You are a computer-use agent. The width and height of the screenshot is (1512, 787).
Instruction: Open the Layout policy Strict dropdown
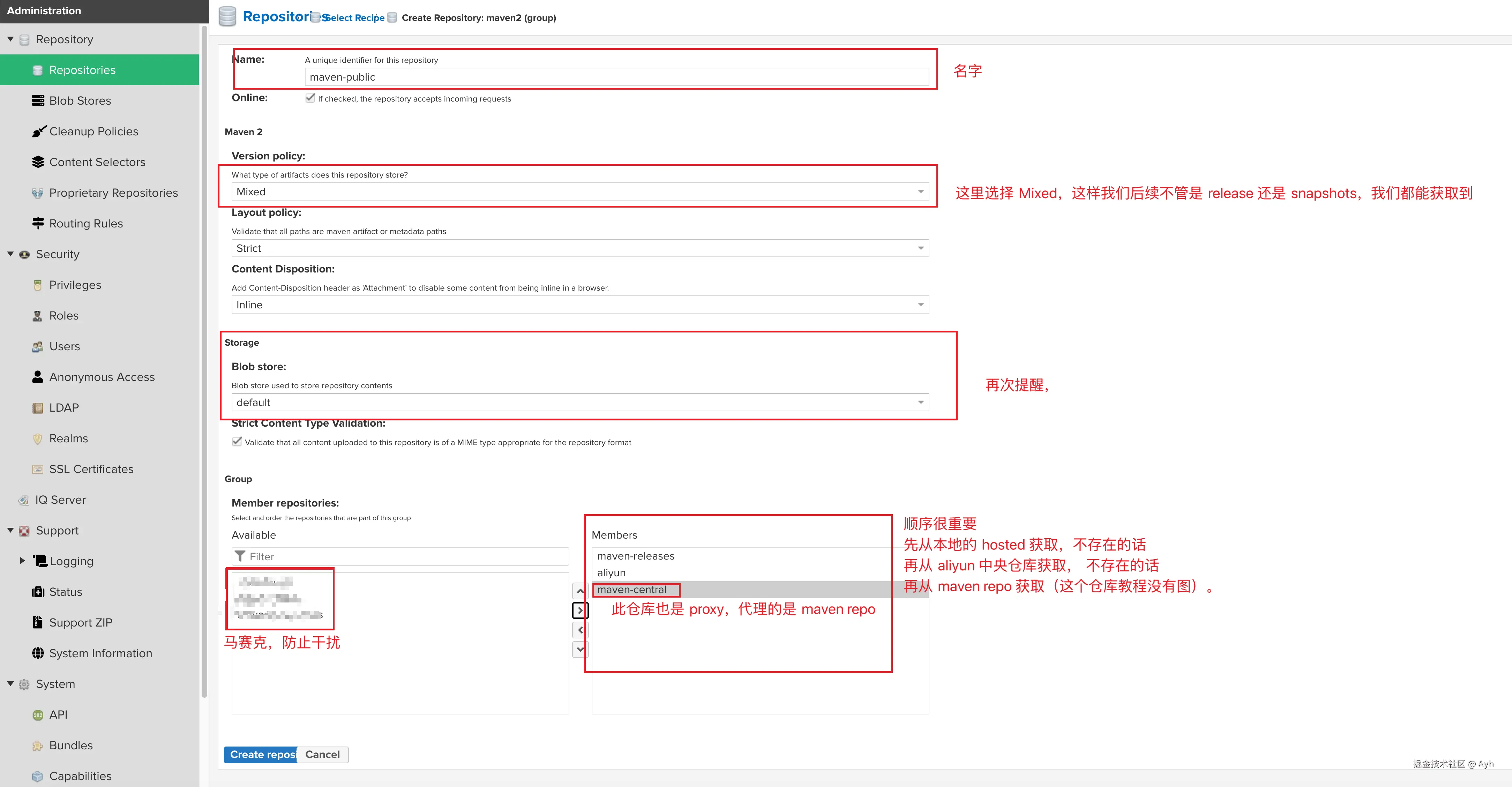click(579, 248)
